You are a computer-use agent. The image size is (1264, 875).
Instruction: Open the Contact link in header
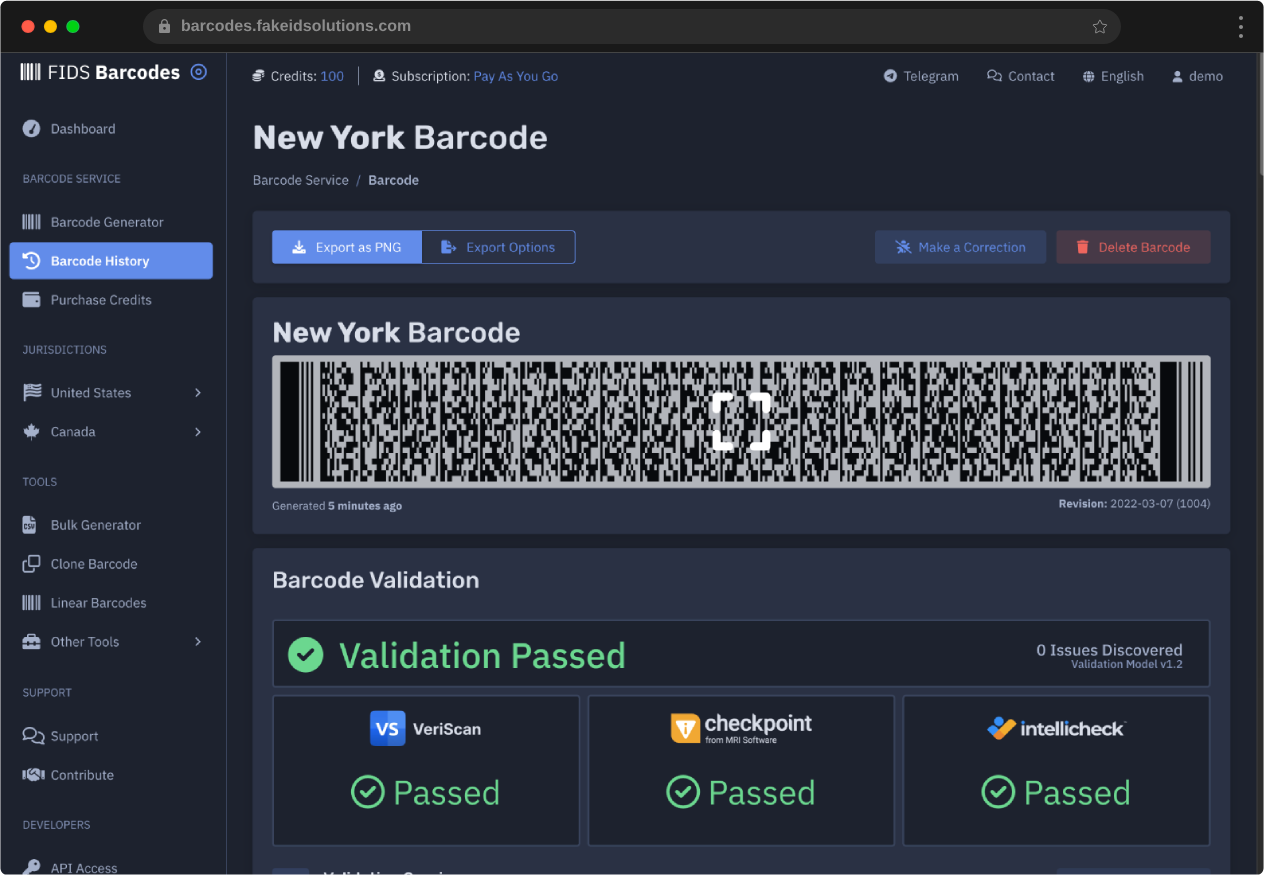point(1021,76)
